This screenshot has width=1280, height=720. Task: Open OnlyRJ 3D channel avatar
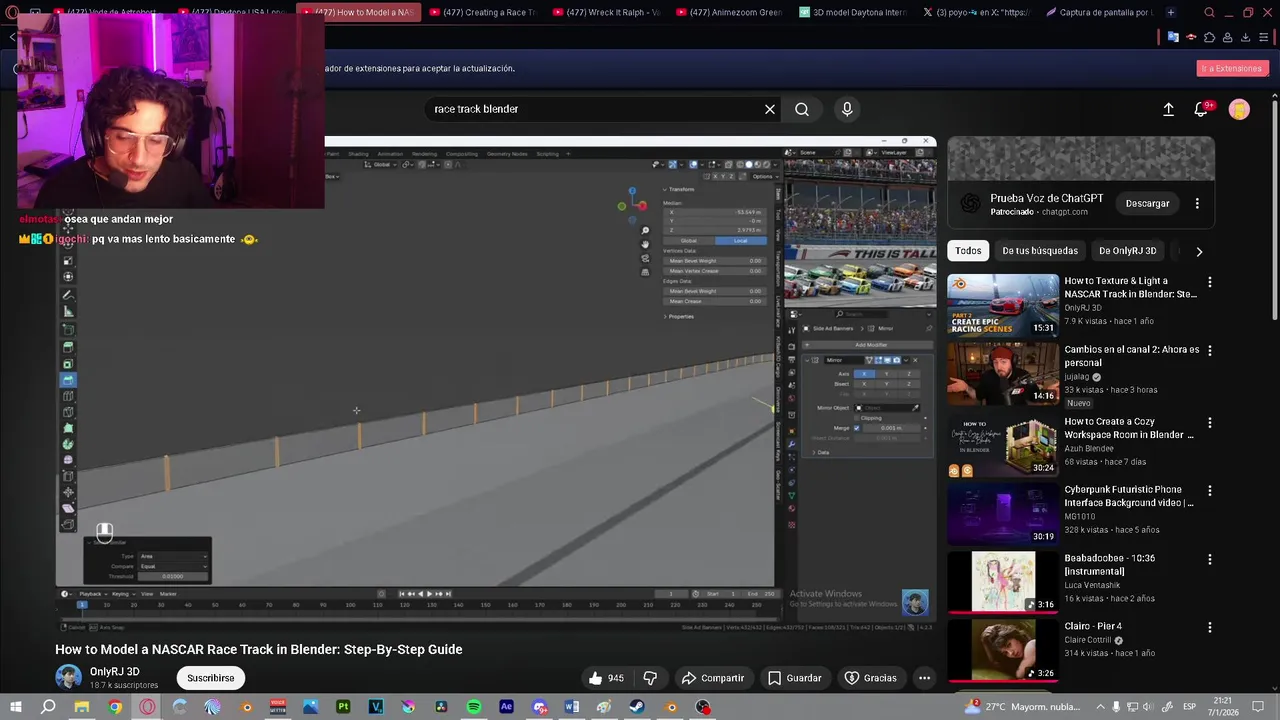(68, 677)
